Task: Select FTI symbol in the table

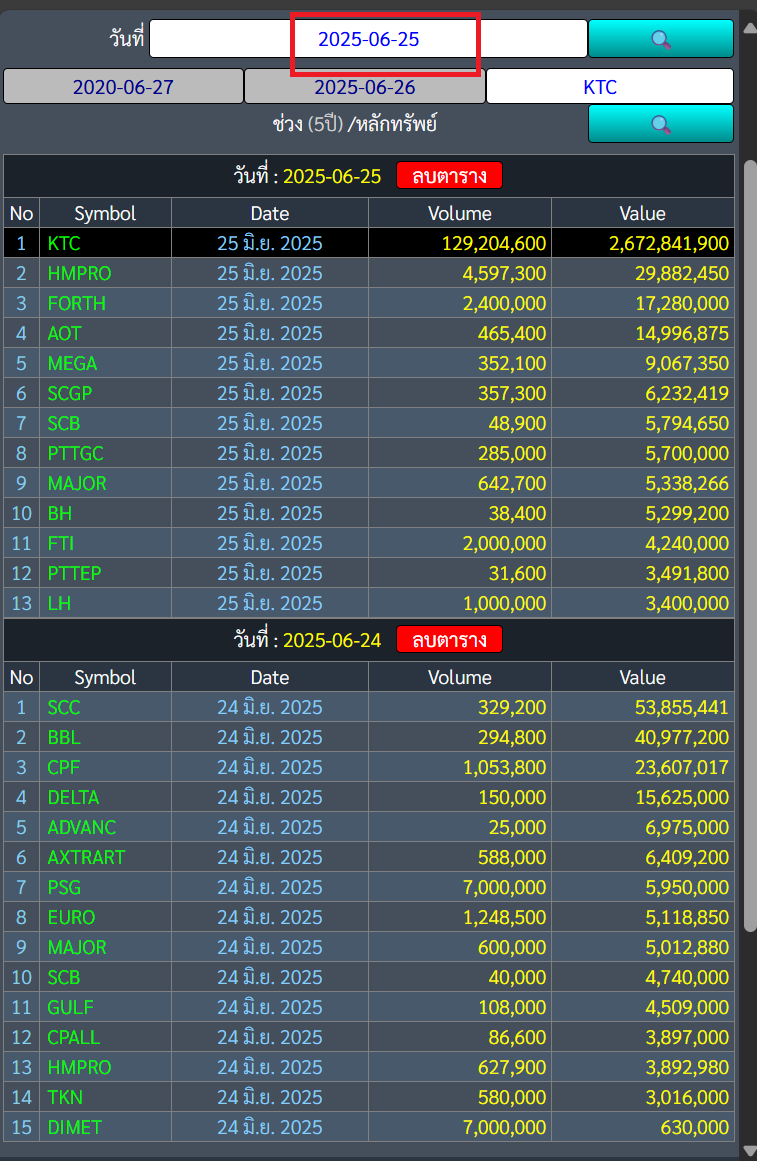Action: 61,543
